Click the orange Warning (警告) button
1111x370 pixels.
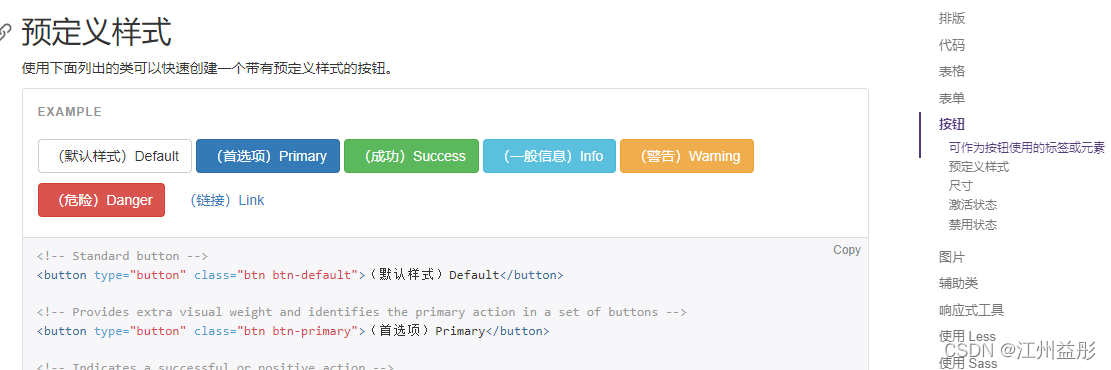point(687,156)
